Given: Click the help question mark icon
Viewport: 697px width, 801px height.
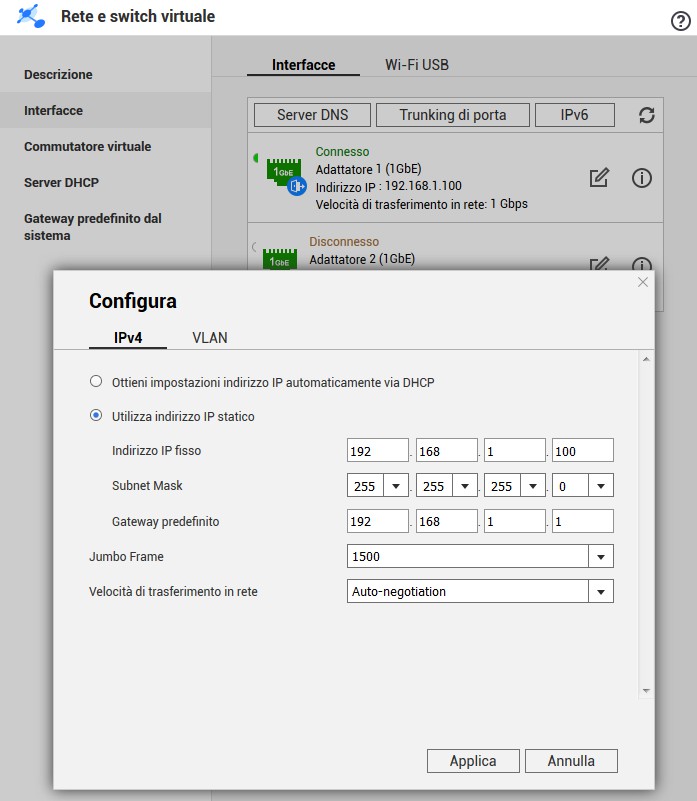Looking at the screenshot, I should (x=679, y=21).
